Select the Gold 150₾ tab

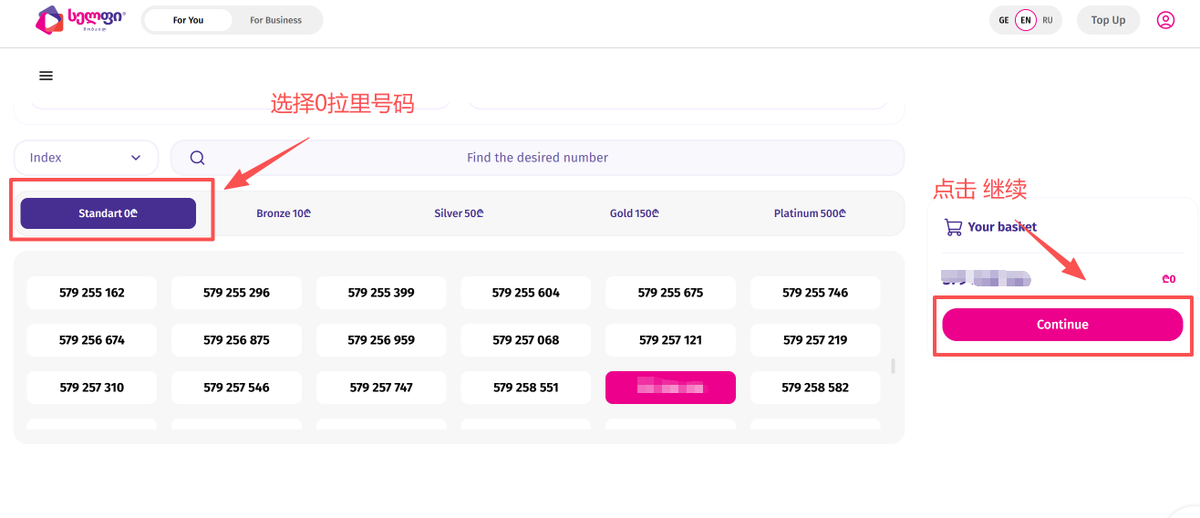634,213
